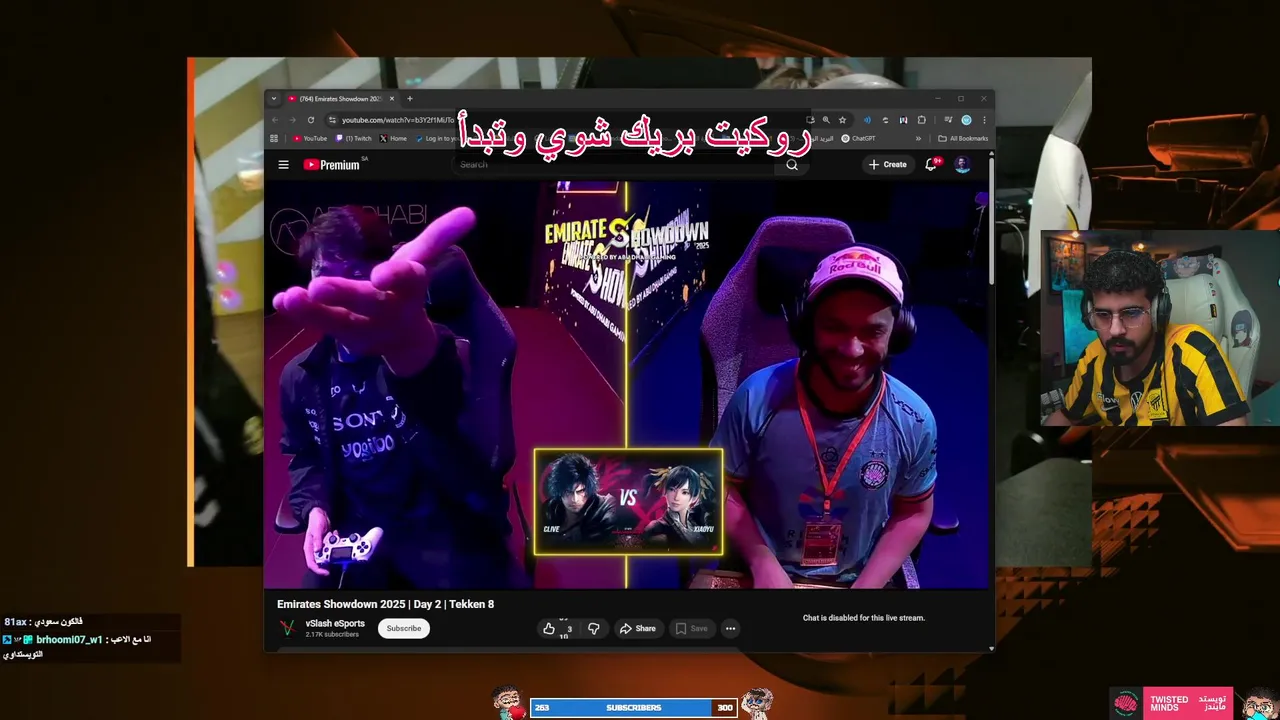Save the video to a playlist
Image resolution: width=1280 pixels, height=720 pixels.
691,629
